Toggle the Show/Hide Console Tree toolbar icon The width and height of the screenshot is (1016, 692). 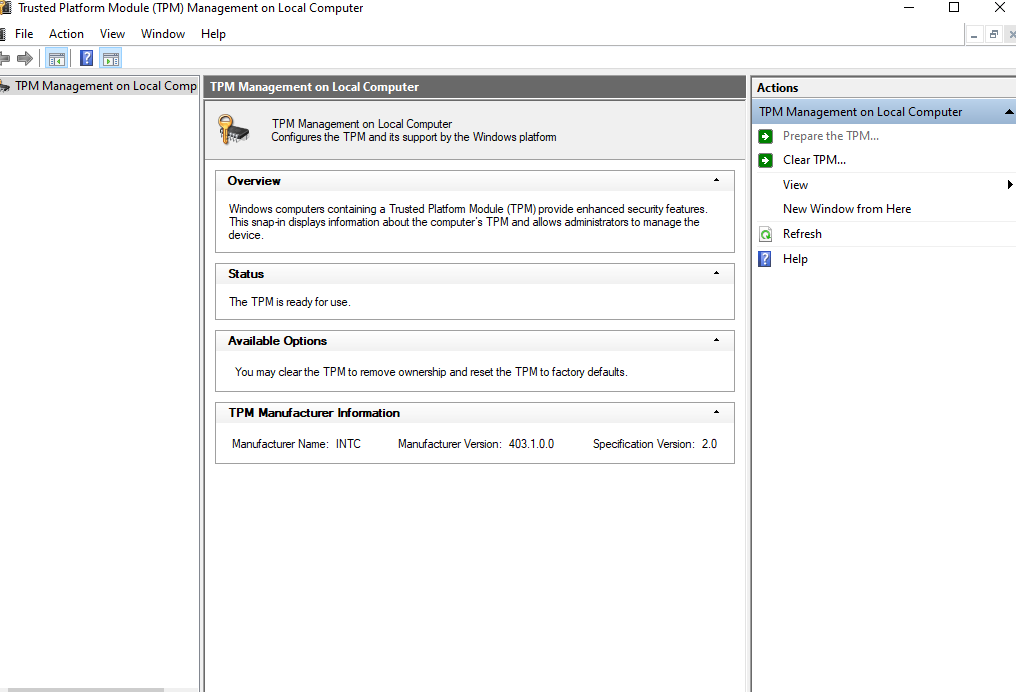pyautogui.click(x=56, y=59)
